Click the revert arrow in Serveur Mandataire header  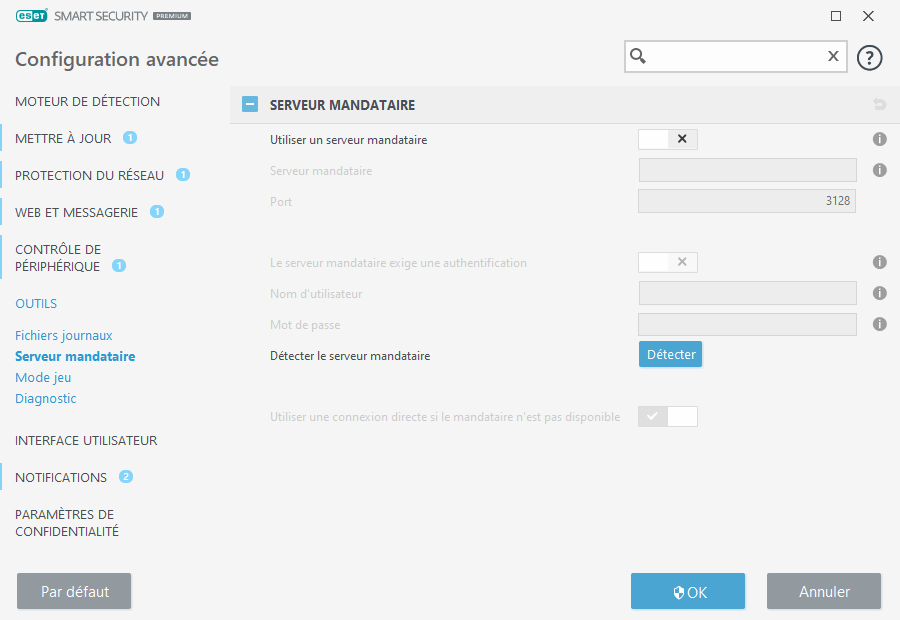pyautogui.click(x=879, y=104)
